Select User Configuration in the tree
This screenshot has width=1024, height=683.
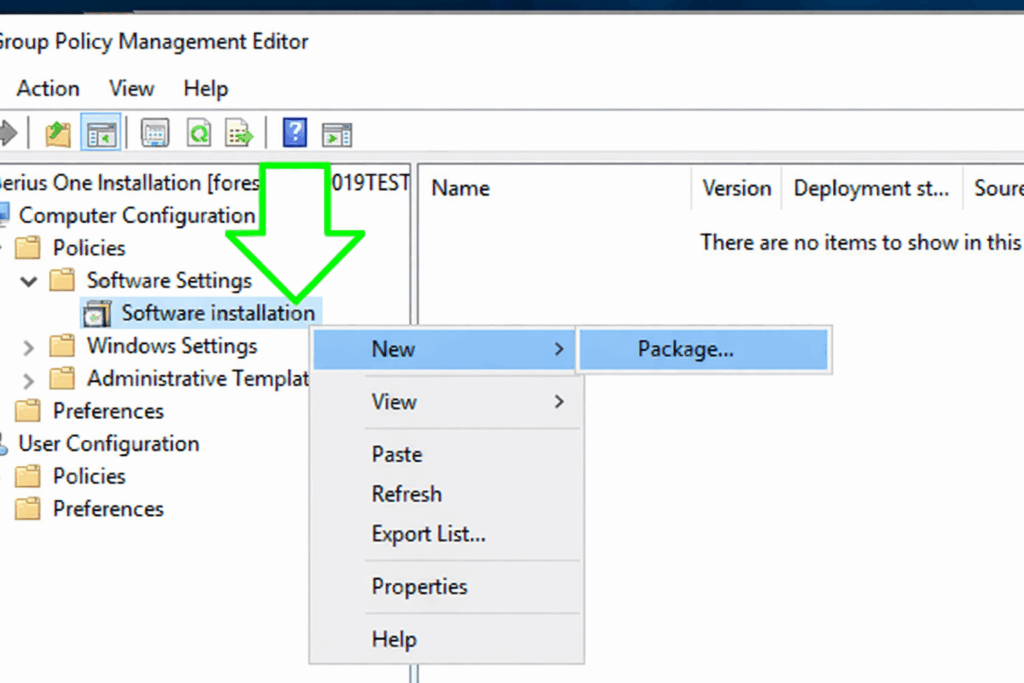(x=108, y=444)
